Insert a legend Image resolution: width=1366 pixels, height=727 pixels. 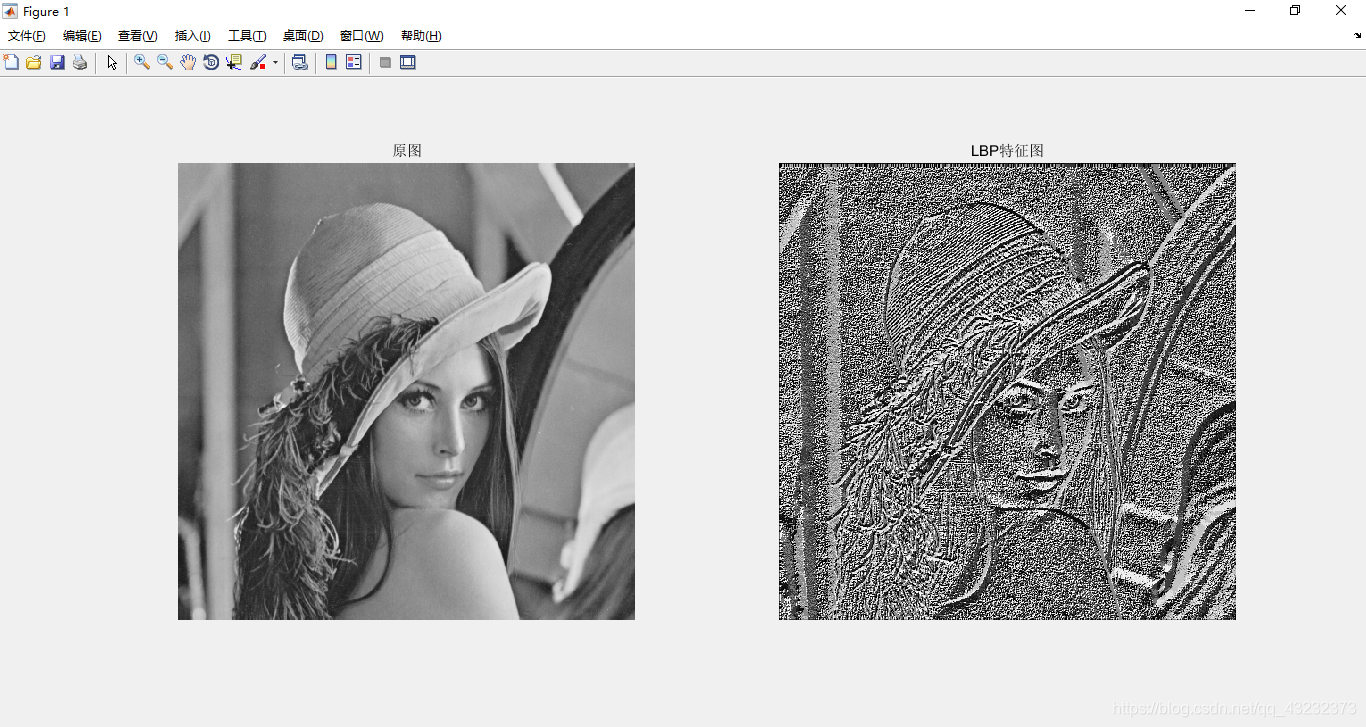click(x=354, y=62)
